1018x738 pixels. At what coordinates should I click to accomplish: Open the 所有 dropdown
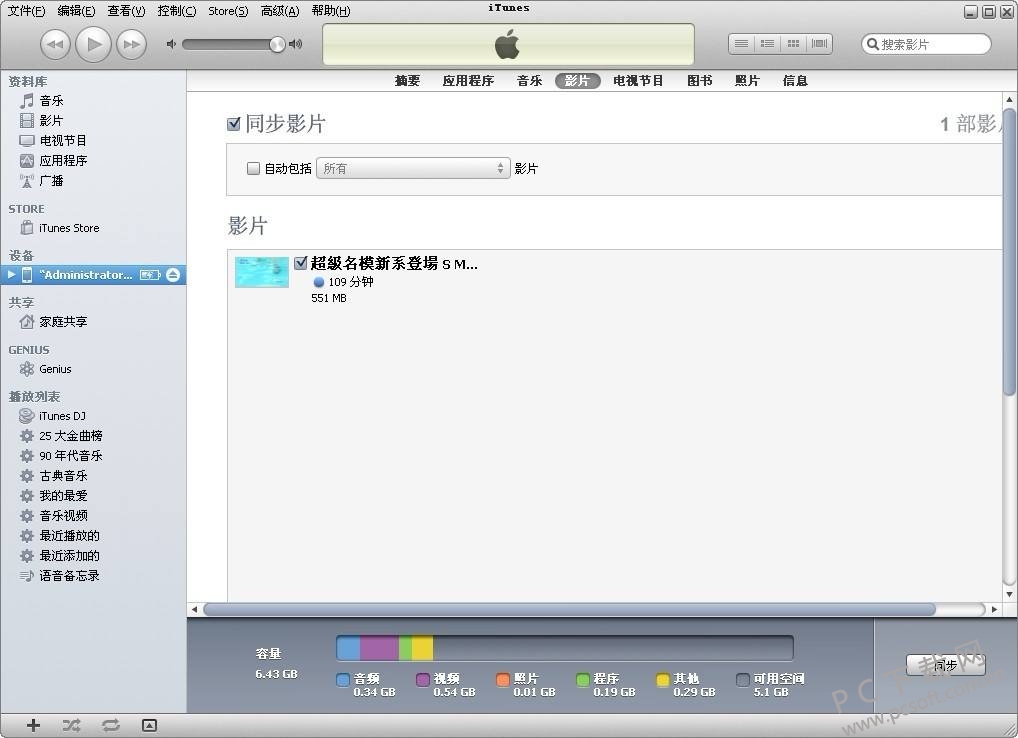coord(413,168)
